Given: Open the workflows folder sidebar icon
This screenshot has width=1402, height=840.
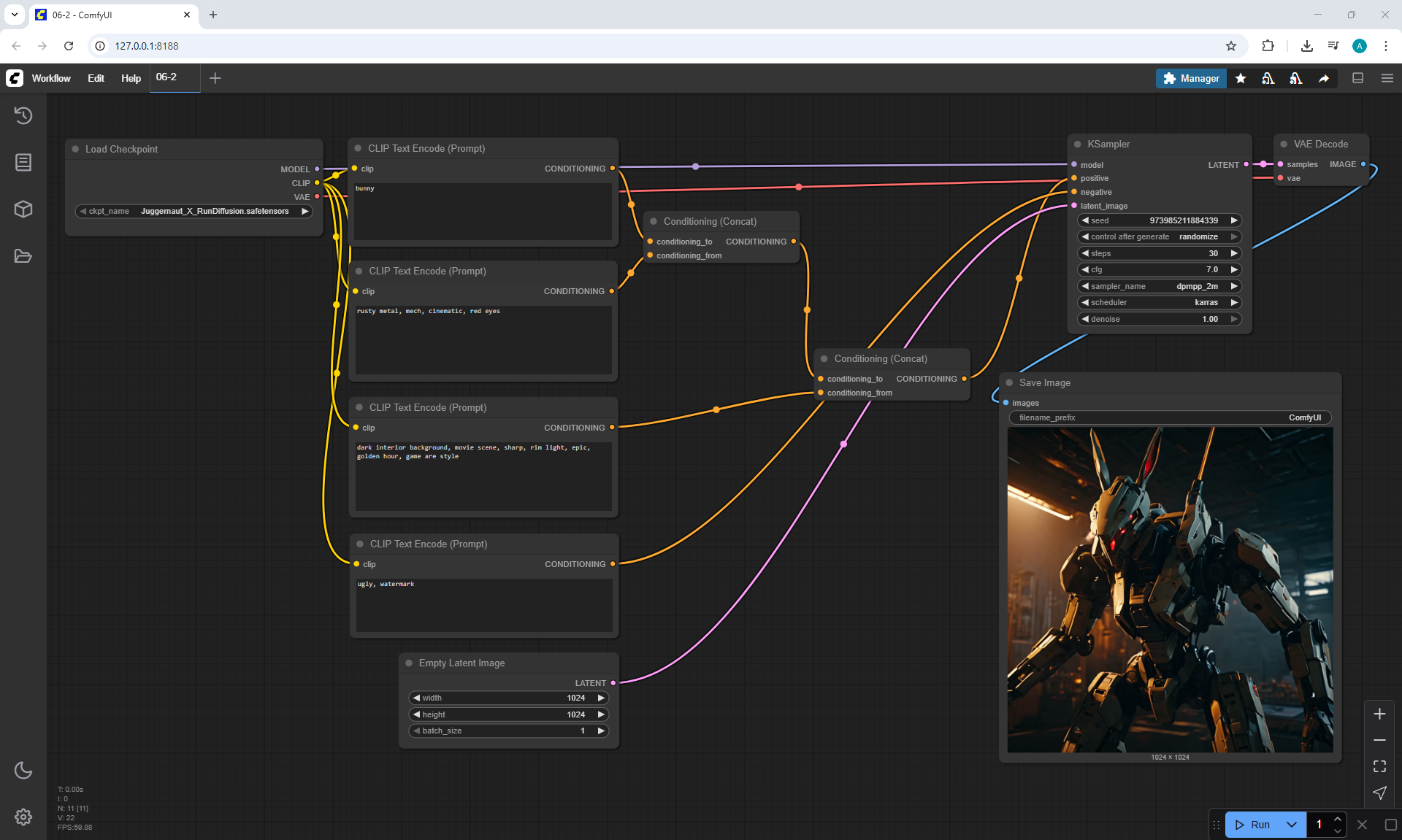Looking at the screenshot, I should [23, 256].
